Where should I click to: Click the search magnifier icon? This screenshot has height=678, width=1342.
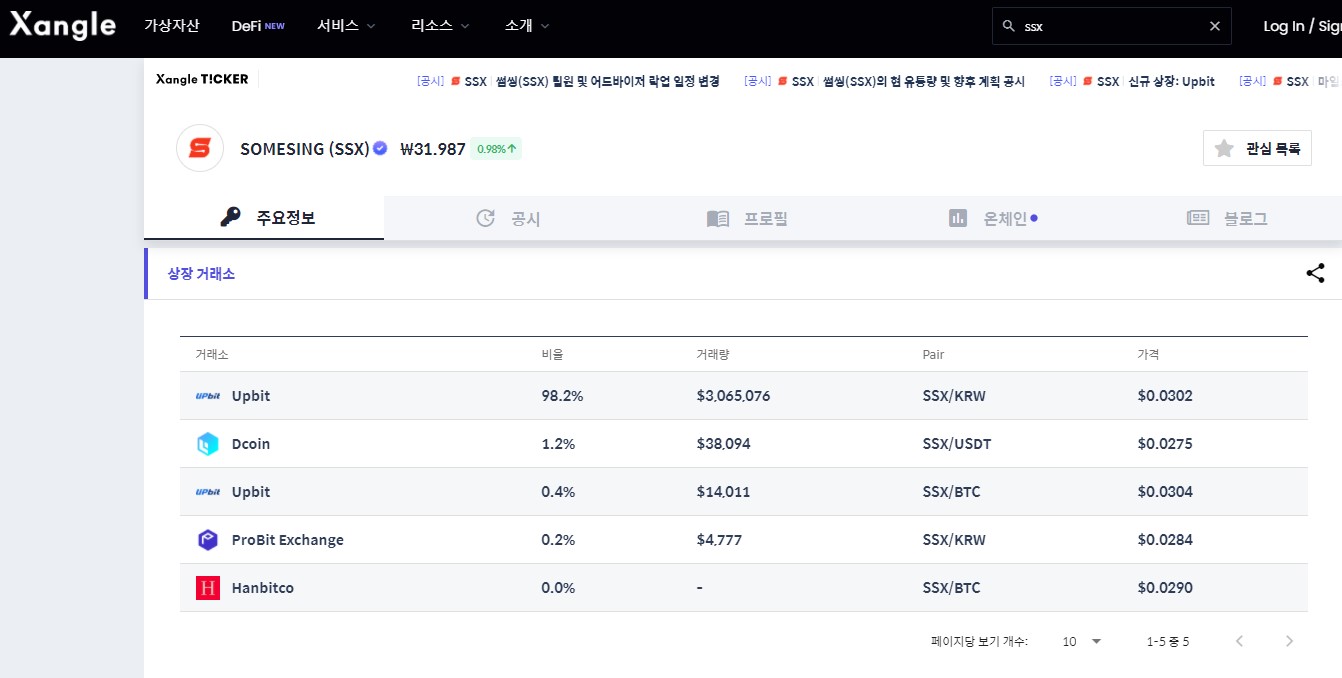[x=1008, y=27]
